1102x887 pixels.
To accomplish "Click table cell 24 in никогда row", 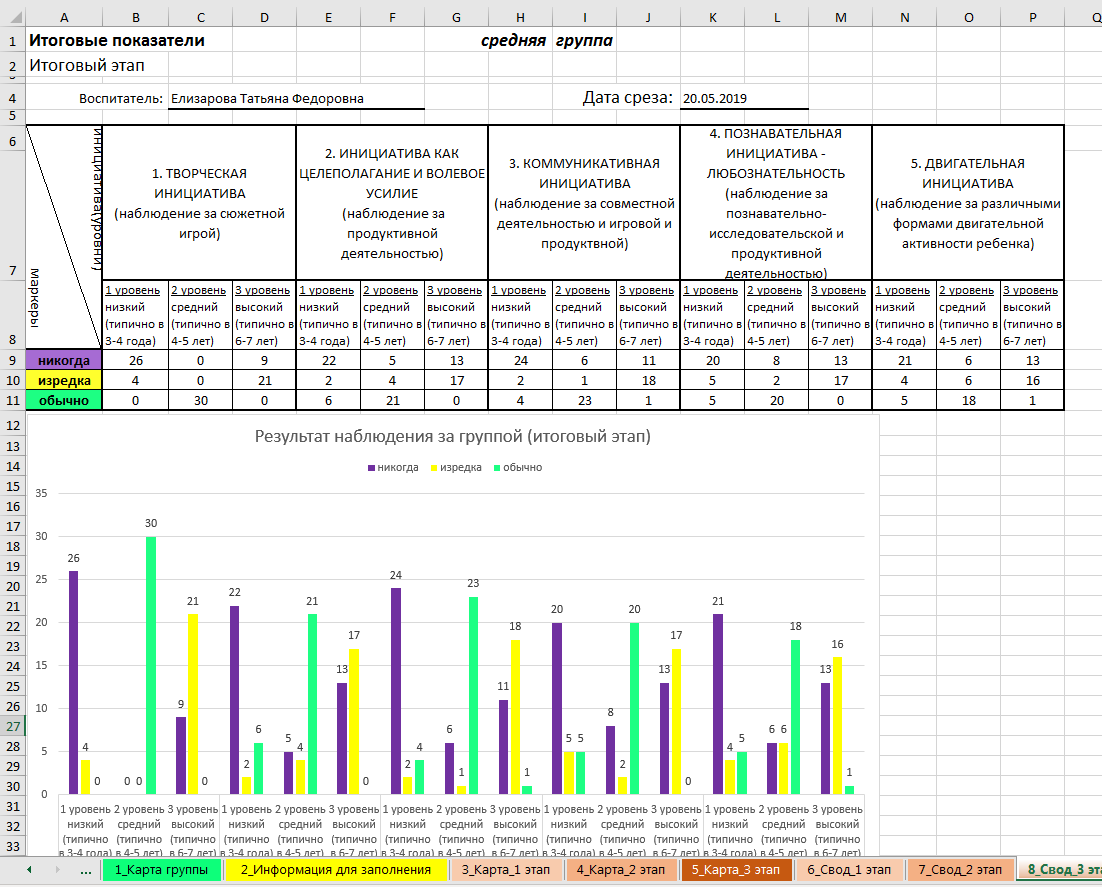I will pos(520,361).
